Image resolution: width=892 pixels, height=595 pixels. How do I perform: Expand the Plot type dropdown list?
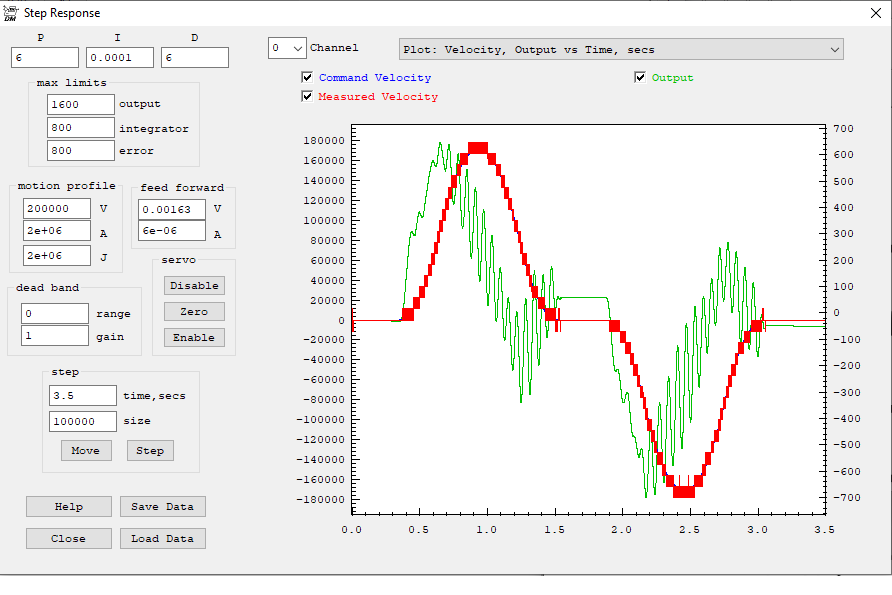point(834,49)
